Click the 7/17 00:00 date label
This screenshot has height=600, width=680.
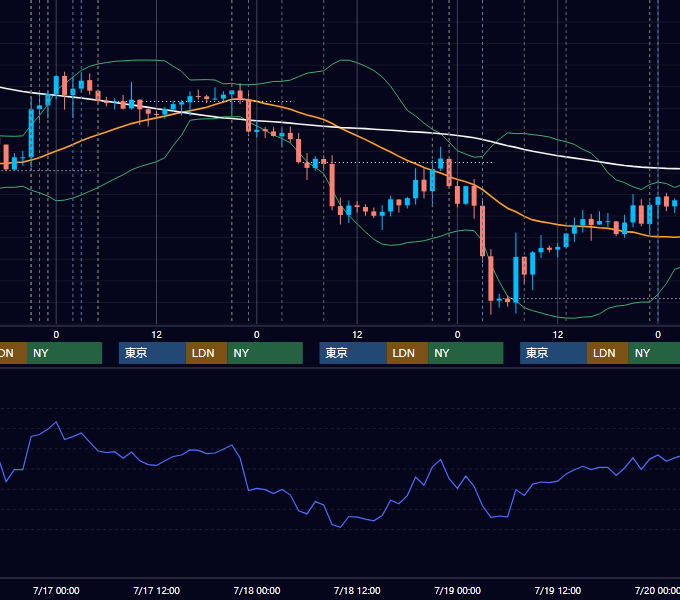pos(56,590)
